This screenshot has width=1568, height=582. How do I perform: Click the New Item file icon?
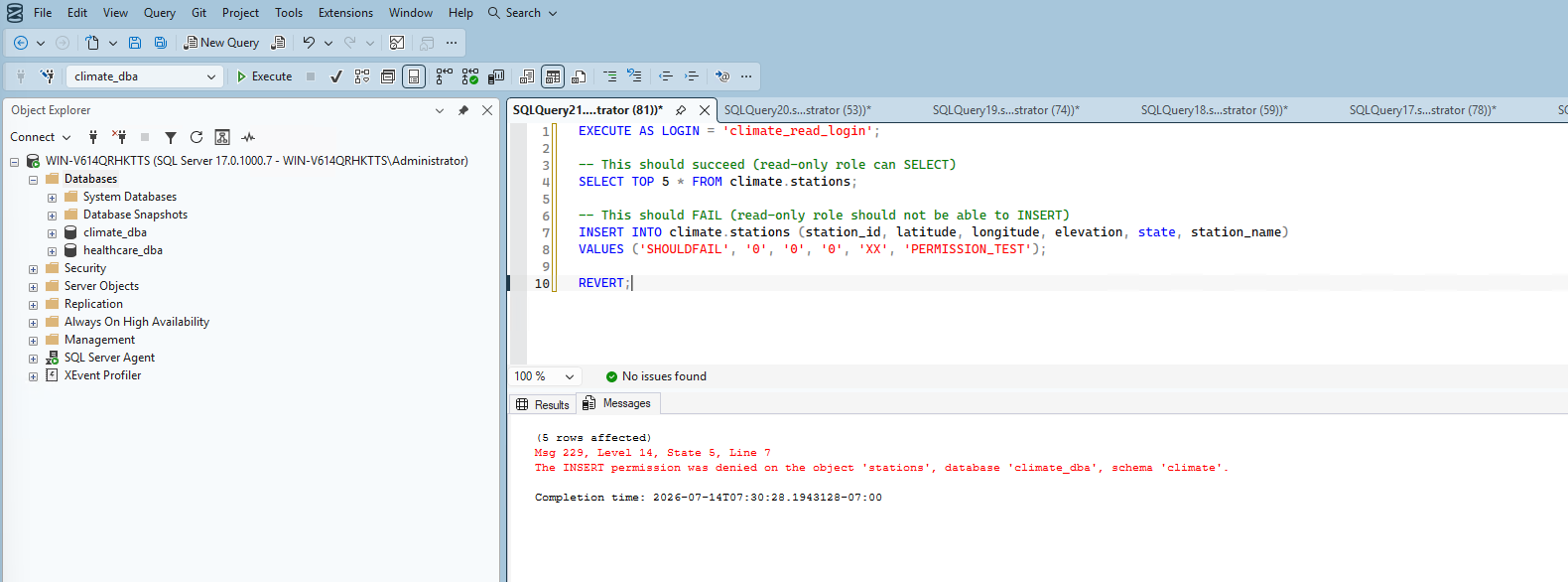tap(92, 43)
